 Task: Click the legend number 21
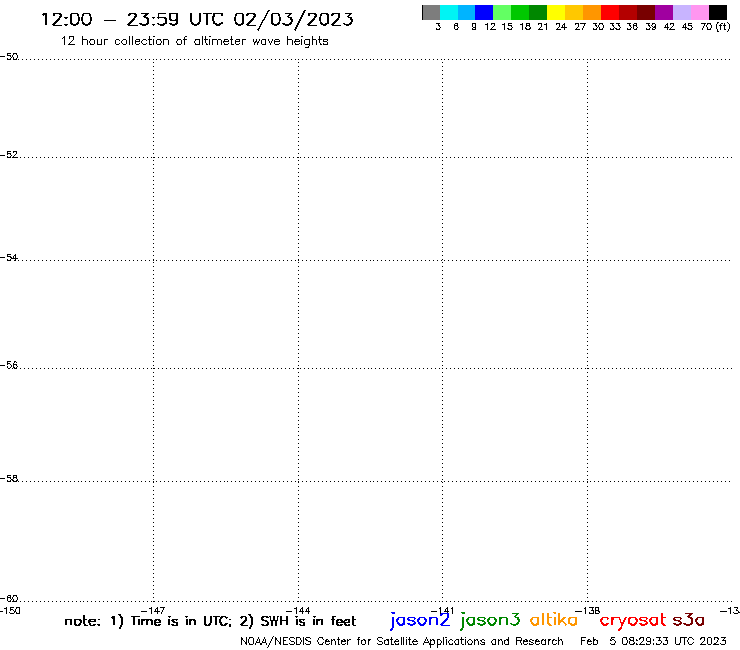(543, 27)
